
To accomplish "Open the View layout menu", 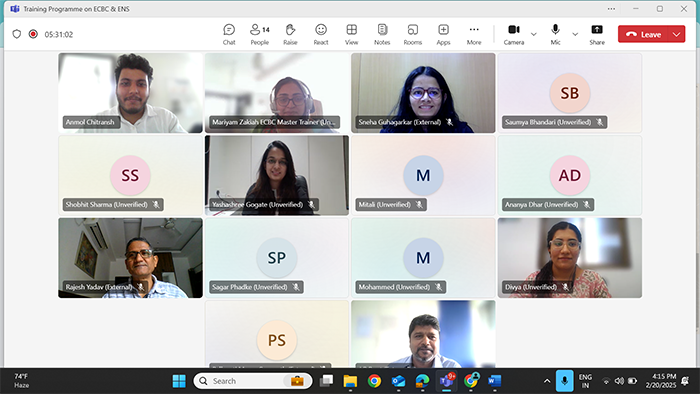I will 351,34.
